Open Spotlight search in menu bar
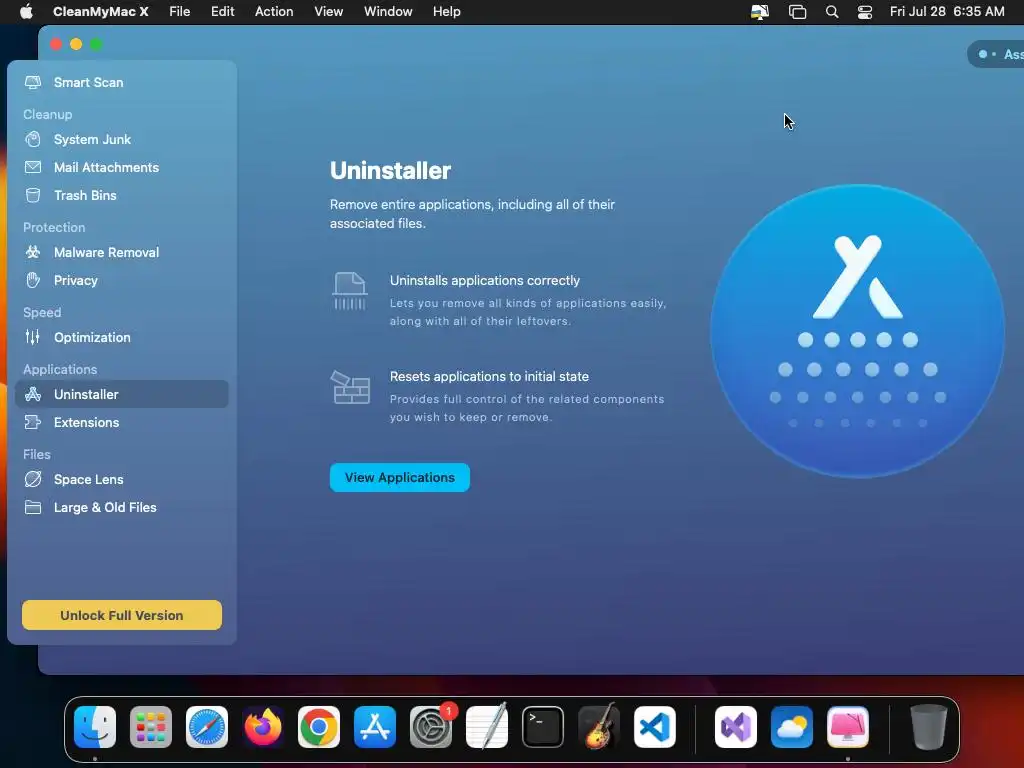Screen dimensions: 1024x768 [831, 12]
